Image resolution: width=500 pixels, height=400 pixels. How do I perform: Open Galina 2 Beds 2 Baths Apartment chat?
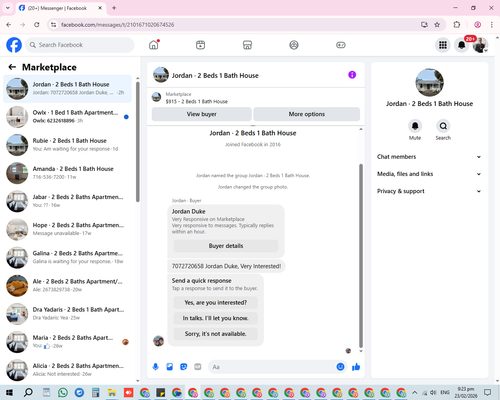coord(68,257)
